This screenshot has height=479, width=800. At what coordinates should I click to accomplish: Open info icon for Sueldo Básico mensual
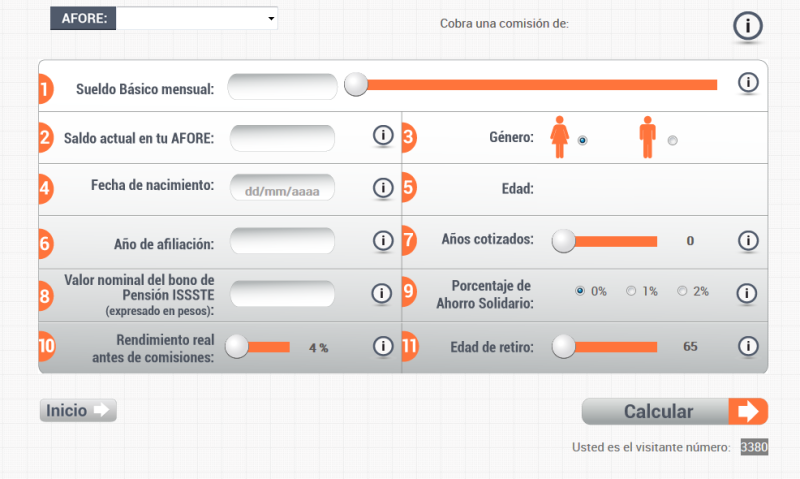click(748, 82)
